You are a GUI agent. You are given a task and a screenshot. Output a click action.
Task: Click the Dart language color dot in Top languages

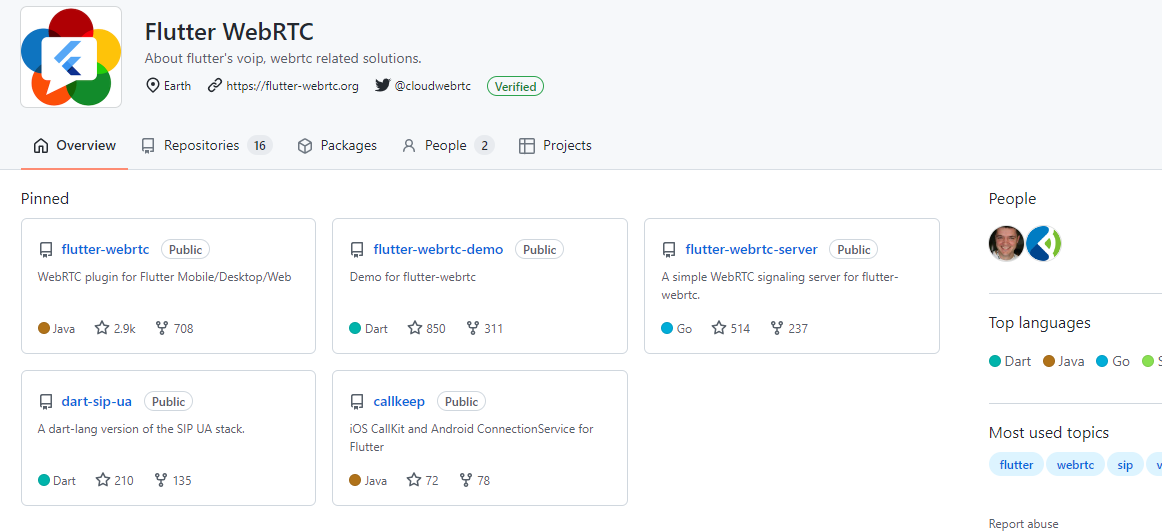[x=995, y=362]
